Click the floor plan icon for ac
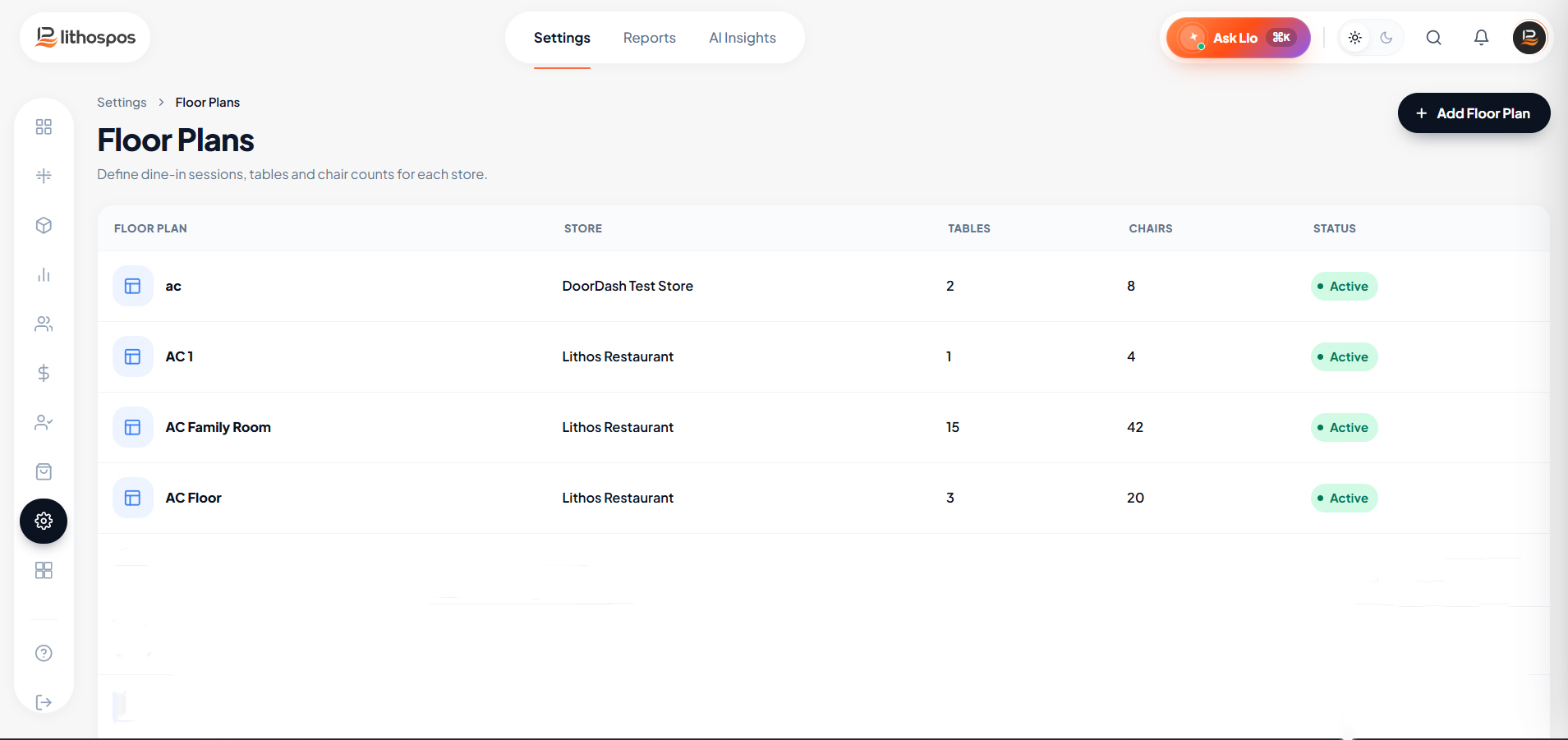This screenshot has width=1568, height=740. (132, 286)
